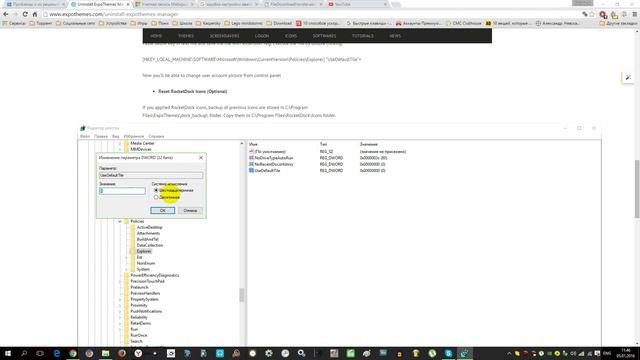
Task: Select the NoDriveTypeAutoRun registry value
Action: 273,158
